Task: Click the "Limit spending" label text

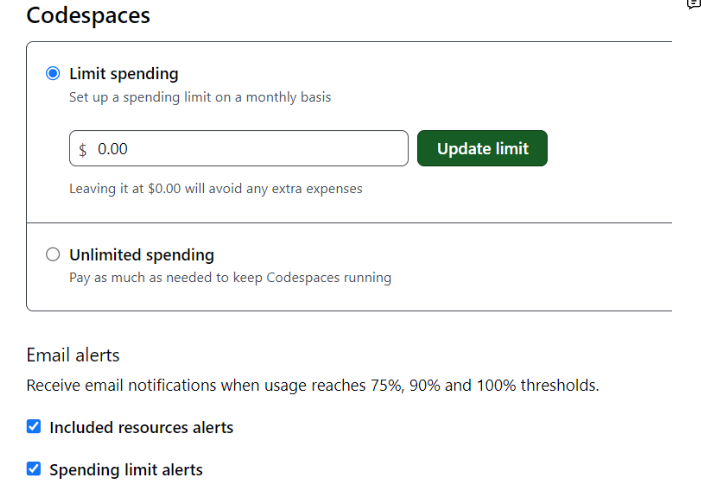Action: (x=123, y=74)
